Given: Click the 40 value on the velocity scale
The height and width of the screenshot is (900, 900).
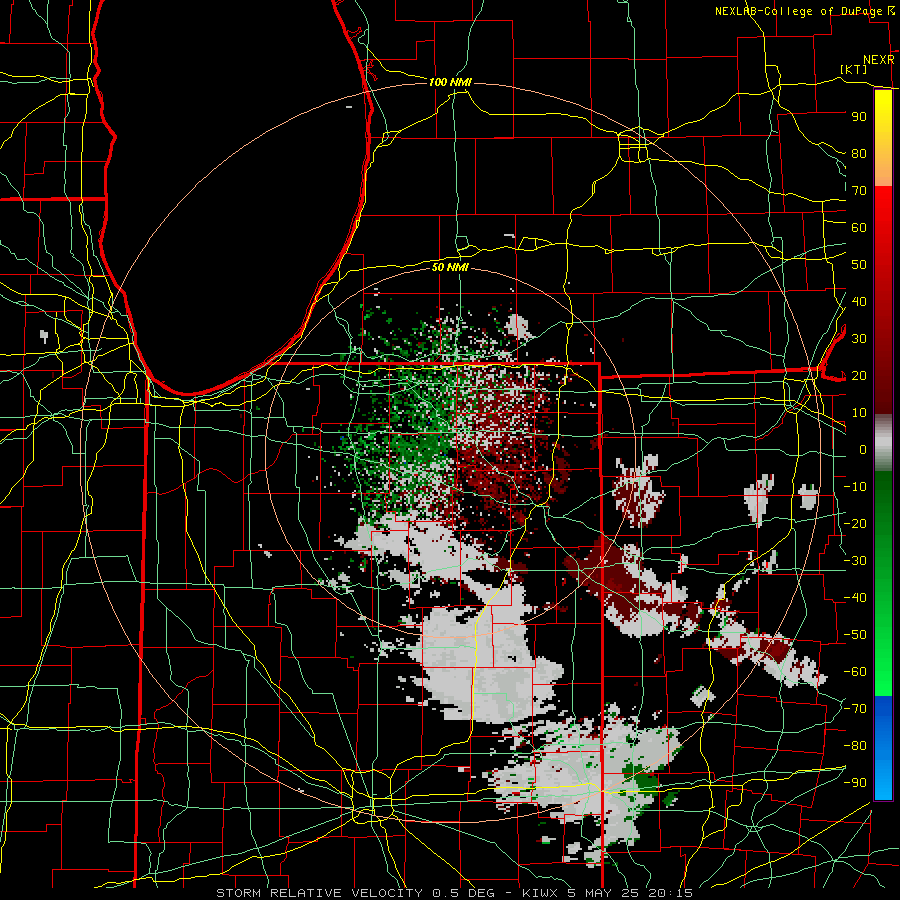Looking at the screenshot, I should tap(859, 301).
